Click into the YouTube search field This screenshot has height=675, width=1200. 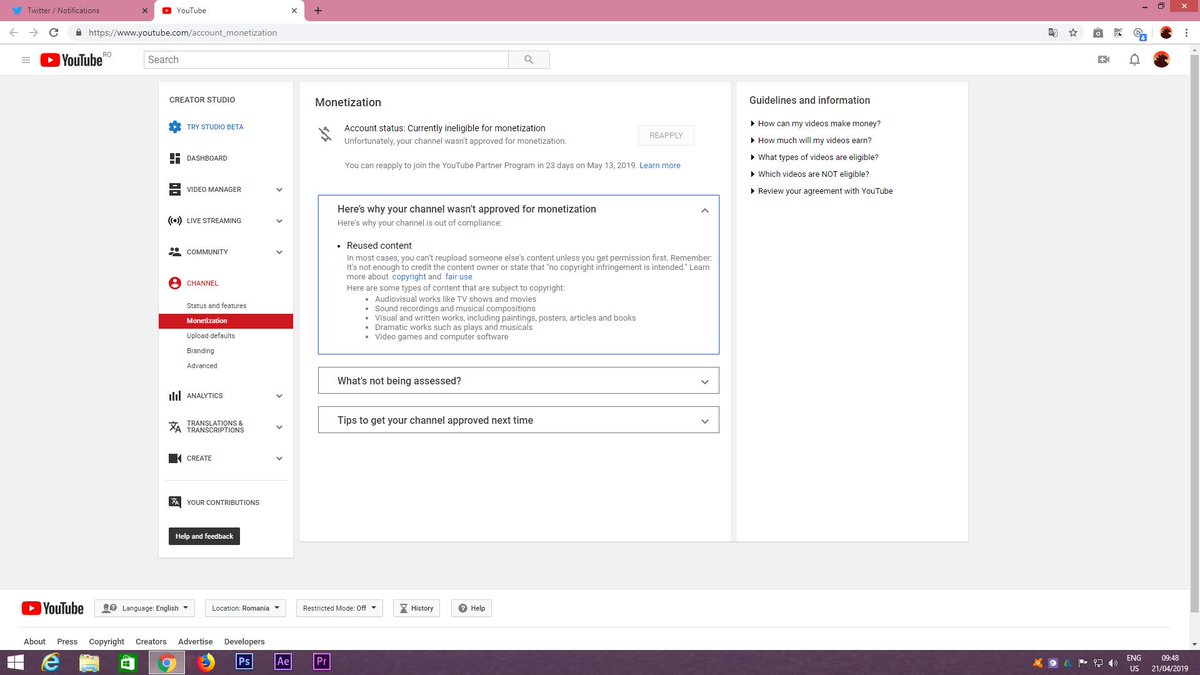click(326, 60)
